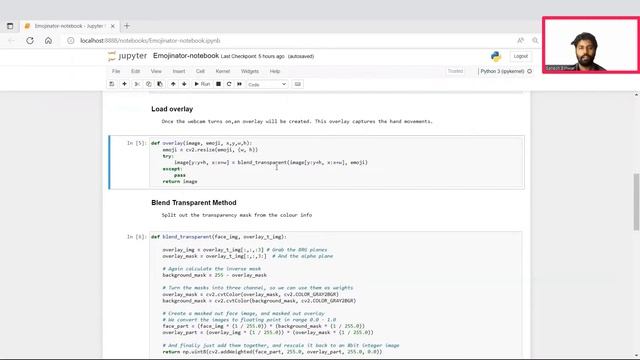
Task: Move selected cell up arrow
Action: [x=173, y=84]
